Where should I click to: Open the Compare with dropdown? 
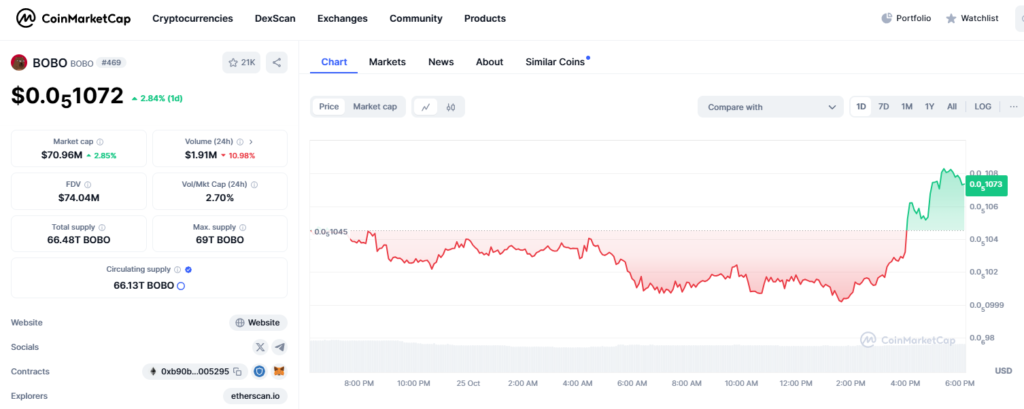point(770,107)
